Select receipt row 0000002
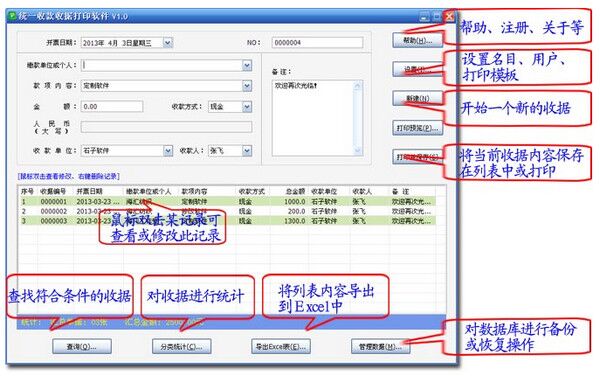The width and height of the screenshot is (600, 376). click(227, 211)
